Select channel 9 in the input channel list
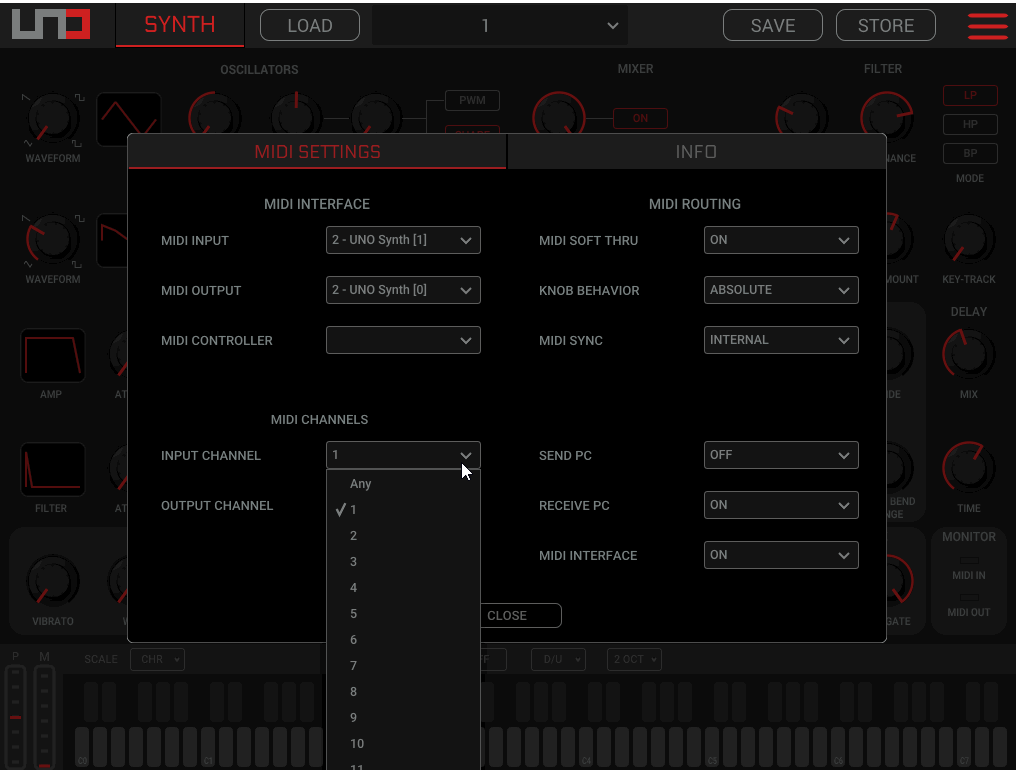The image size is (1016, 770). click(x=403, y=718)
